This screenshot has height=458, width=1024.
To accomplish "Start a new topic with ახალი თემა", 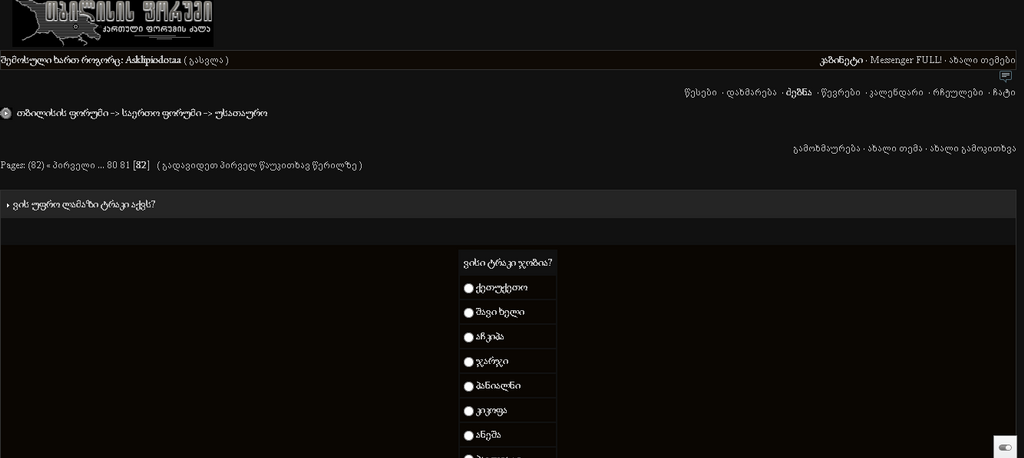I will coord(894,149).
